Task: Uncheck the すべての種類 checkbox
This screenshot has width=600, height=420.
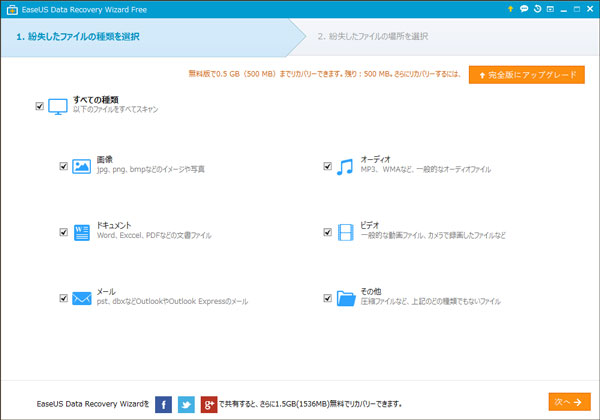Action: point(39,106)
